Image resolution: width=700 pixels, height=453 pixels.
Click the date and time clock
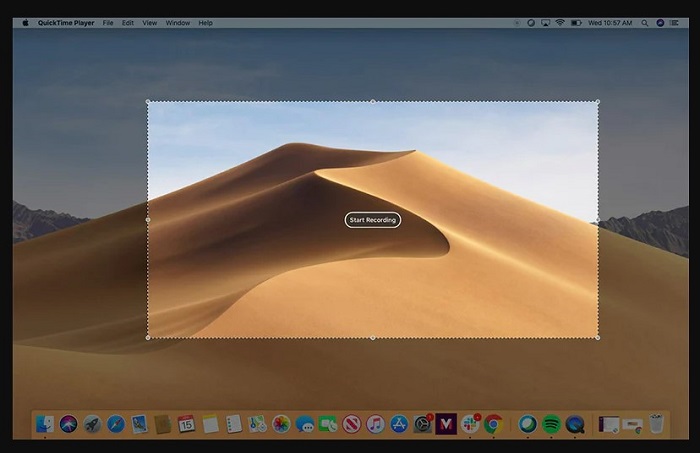pos(610,23)
